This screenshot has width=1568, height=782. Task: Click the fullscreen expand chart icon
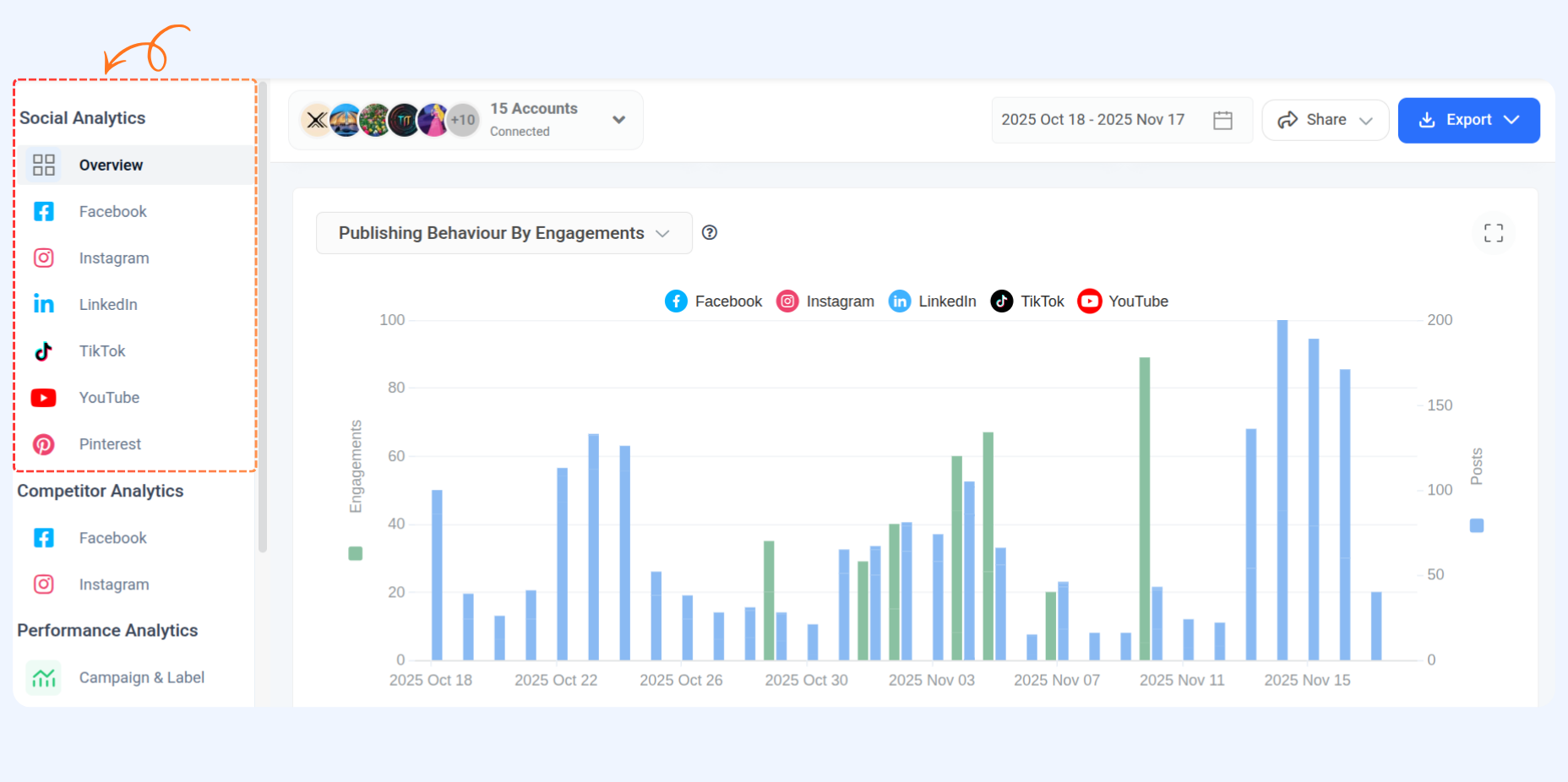[1494, 233]
